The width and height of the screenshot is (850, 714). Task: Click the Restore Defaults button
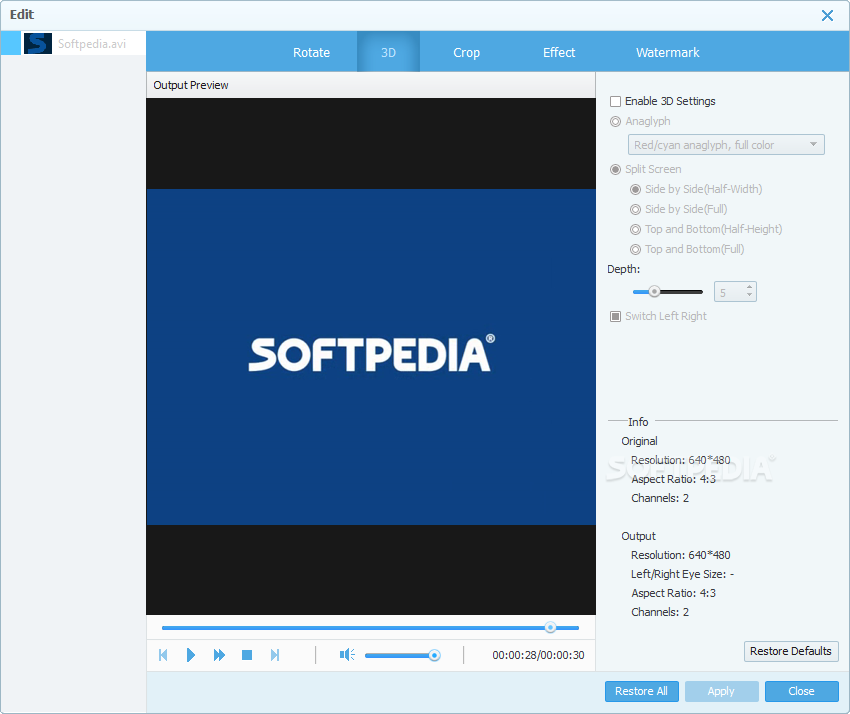coord(791,651)
